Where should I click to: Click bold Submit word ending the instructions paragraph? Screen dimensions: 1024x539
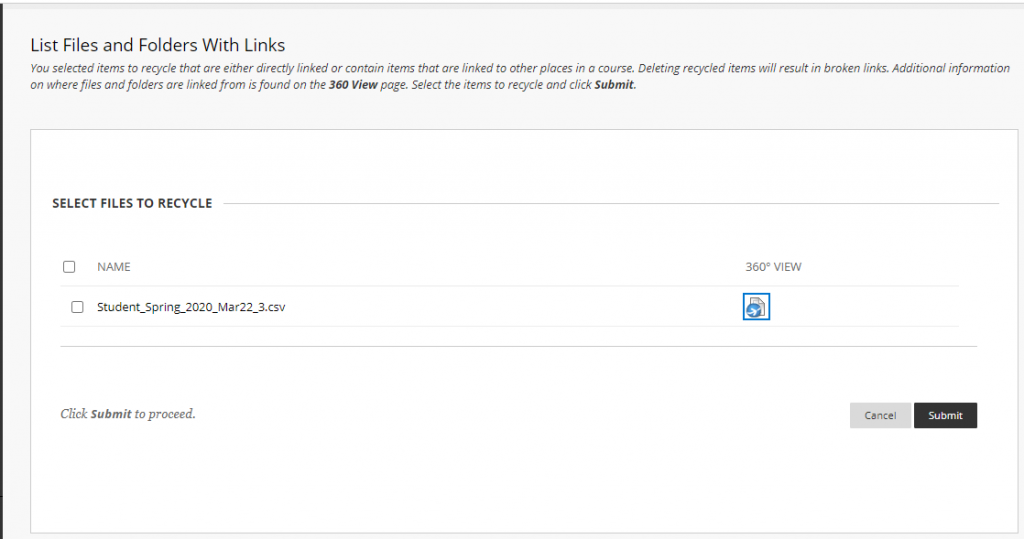613,85
